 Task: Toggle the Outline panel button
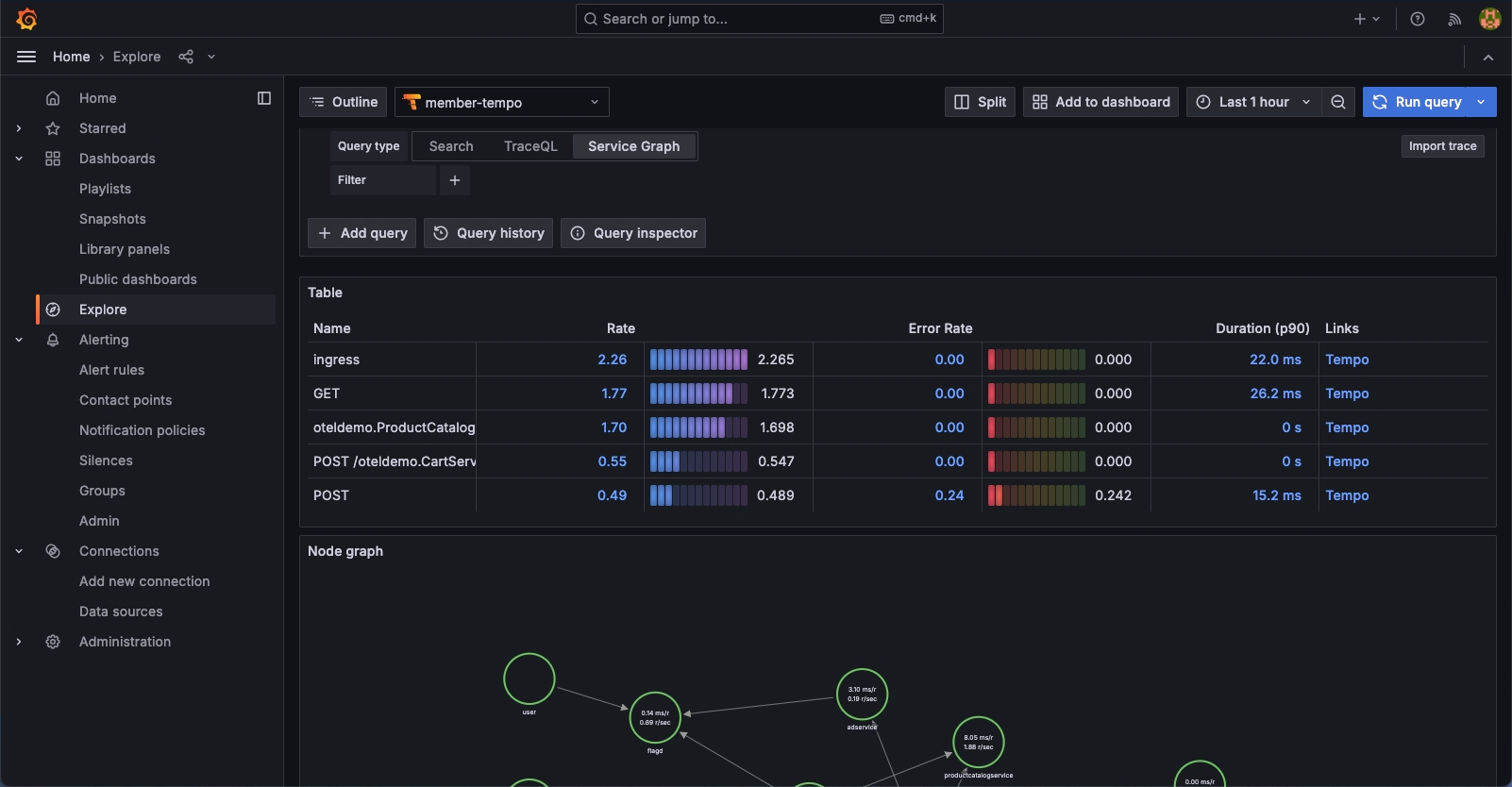coord(343,102)
